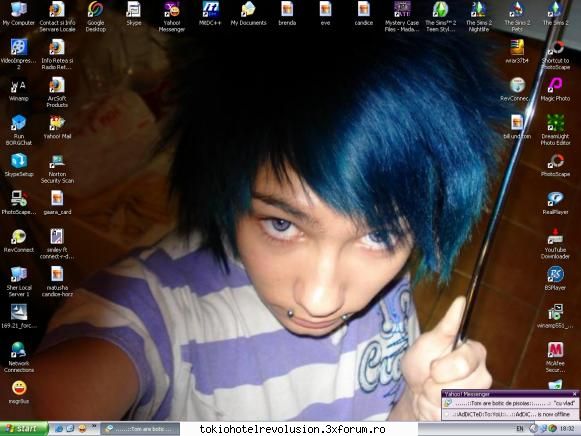Open the My Computer desktop icon
The height and width of the screenshot is (436, 581).
coord(19,14)
